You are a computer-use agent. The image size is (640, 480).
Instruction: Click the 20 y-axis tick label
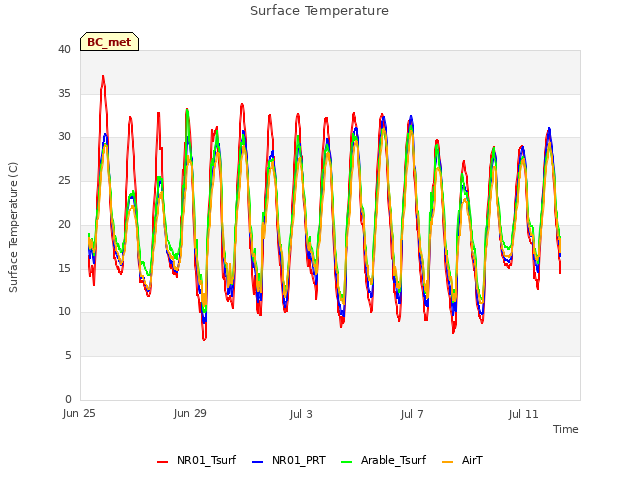64,224
